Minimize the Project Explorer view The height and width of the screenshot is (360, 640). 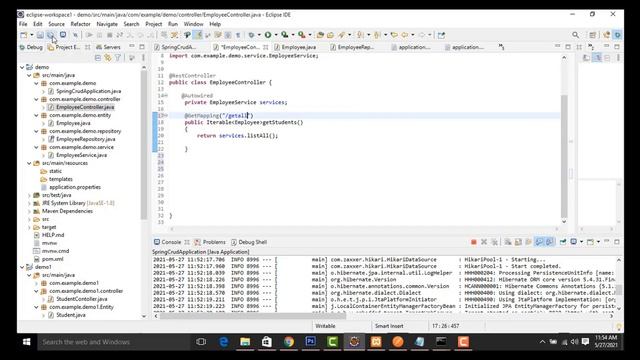(x=132, y=47)
